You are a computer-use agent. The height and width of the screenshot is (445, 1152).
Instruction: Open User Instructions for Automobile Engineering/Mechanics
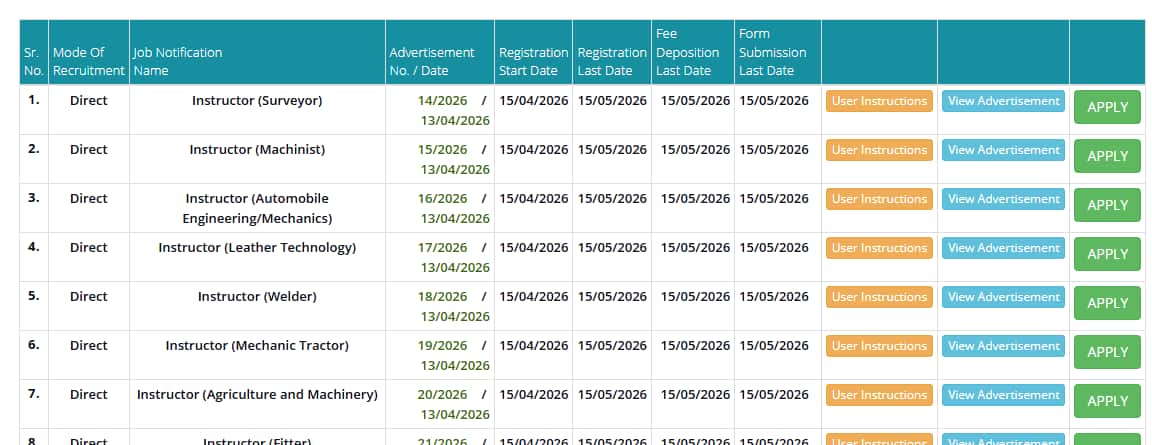(x=879, y=199)
